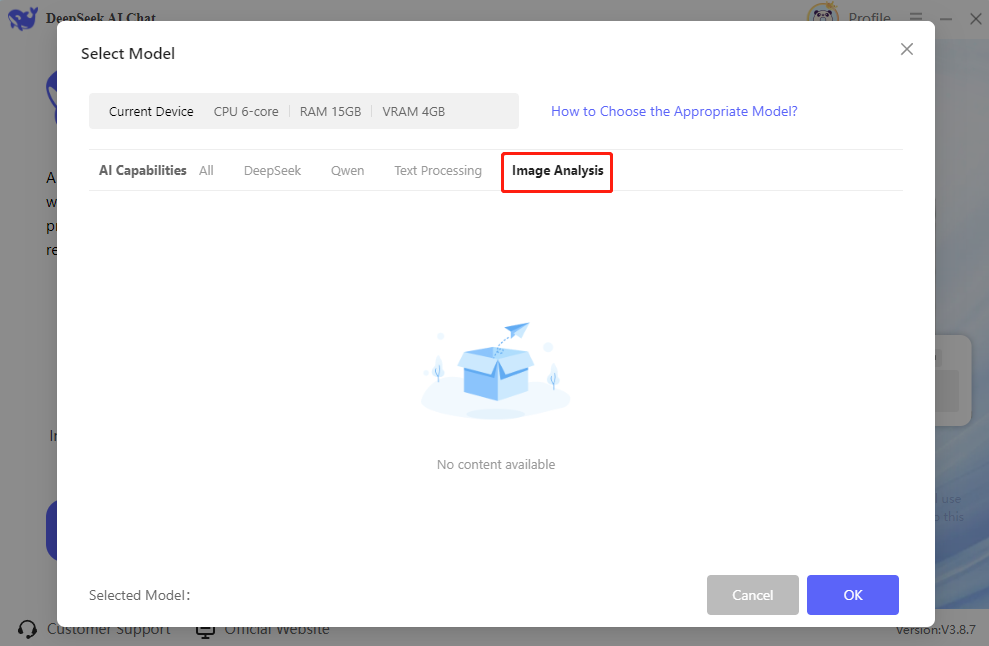Click the 'Selected Model:' label
Viewport: 989px width, 646px height.
(139, 595)
